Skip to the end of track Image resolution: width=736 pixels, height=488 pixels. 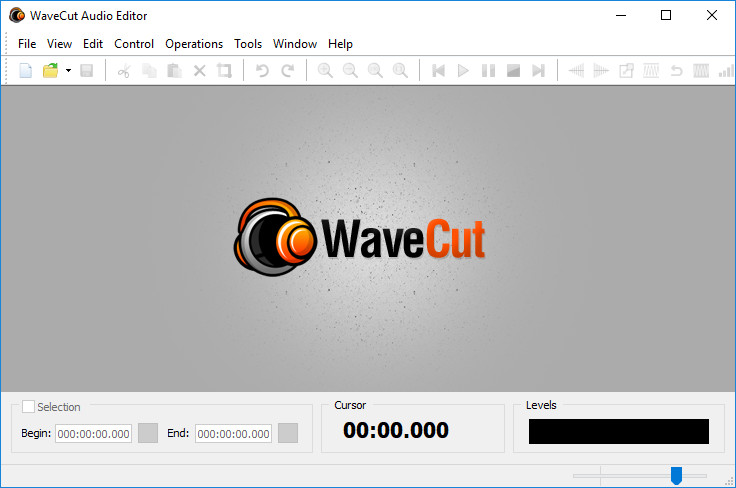pyautogui.click(x=538, y=71)
